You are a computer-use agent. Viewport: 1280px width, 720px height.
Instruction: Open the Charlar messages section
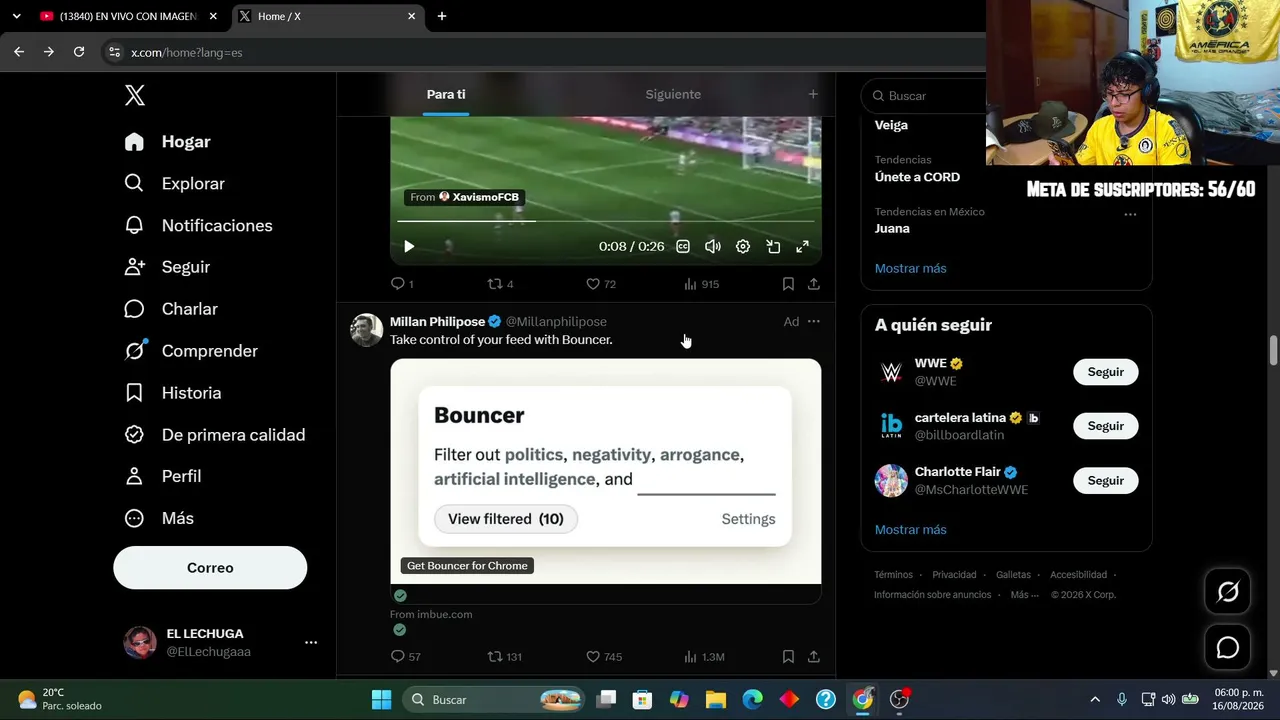[x=170, y=309]
